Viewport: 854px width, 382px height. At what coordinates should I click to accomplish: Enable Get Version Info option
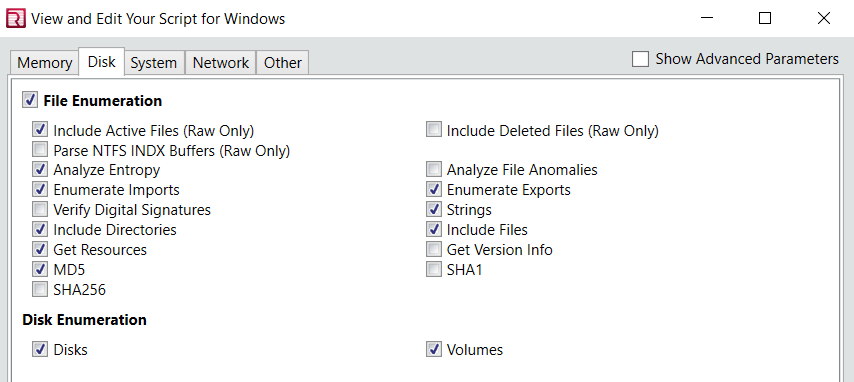434,249
